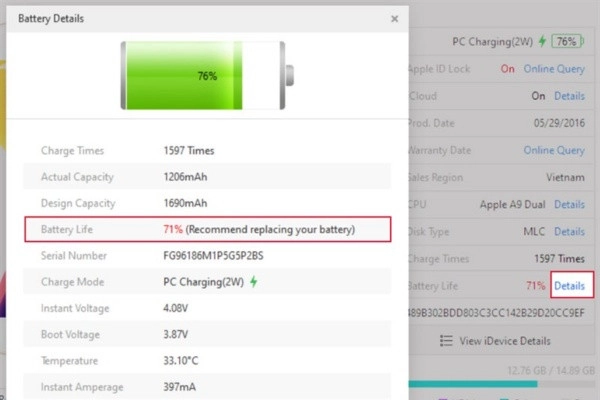
Task: Open Details link for MLC Disk Type
Action: (569, 231)
